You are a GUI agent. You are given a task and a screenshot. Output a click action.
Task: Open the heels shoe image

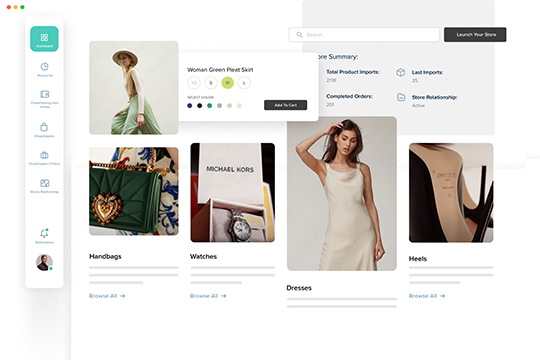point(451,193)
